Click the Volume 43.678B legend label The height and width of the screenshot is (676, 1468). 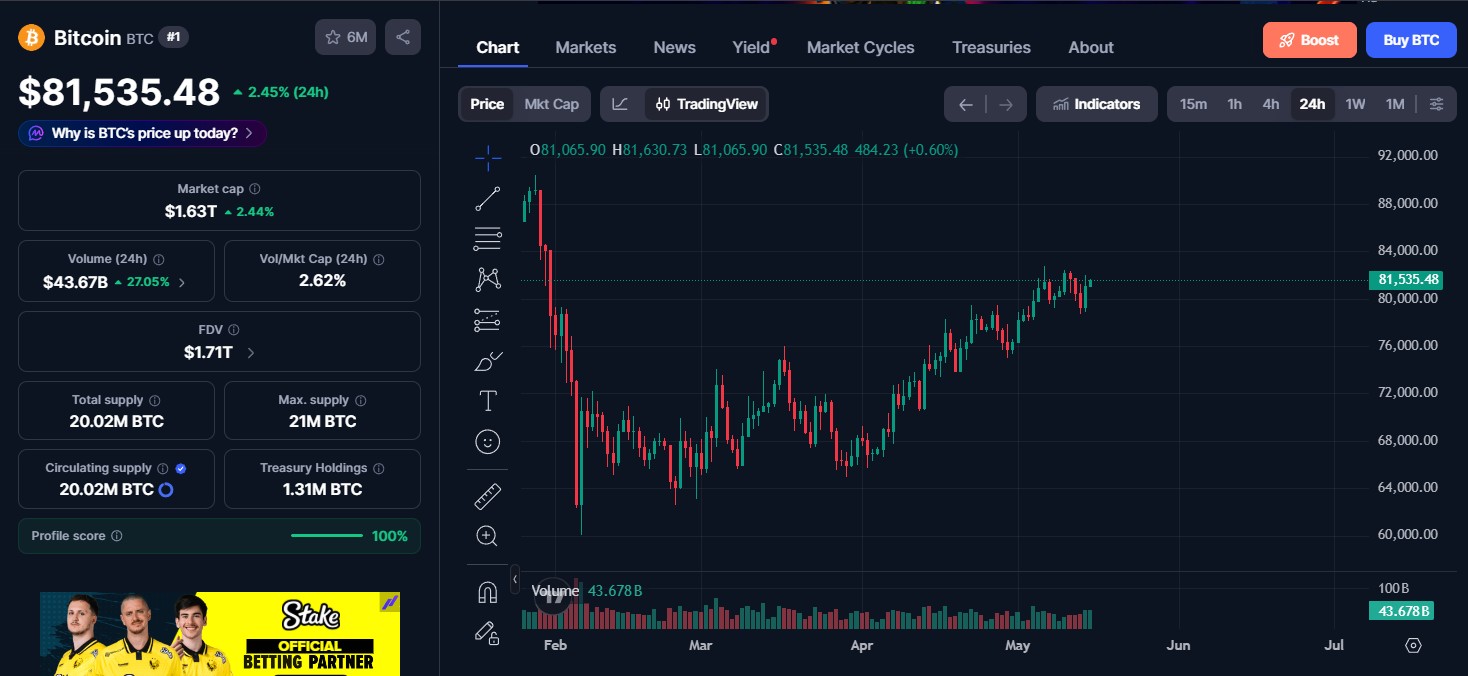(x=586, y=591)
